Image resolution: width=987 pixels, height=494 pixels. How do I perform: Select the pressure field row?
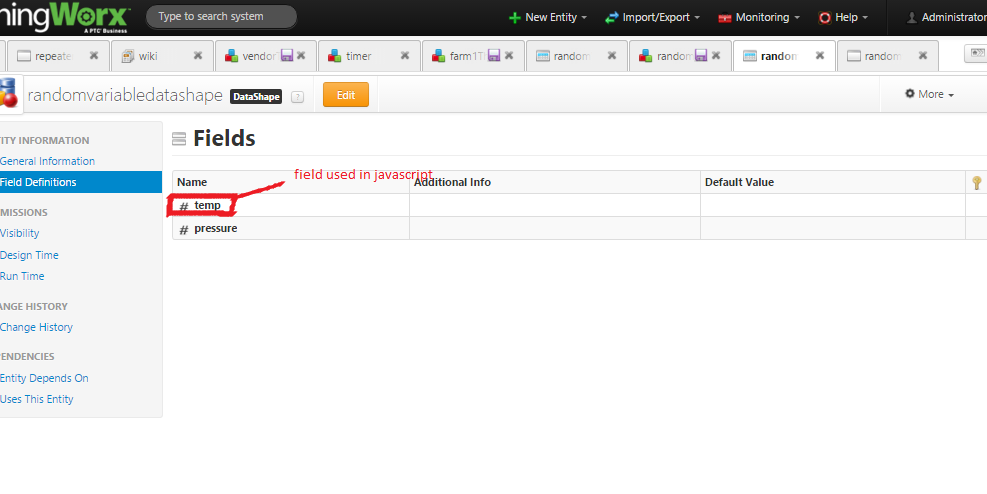(x=579, y=228)
